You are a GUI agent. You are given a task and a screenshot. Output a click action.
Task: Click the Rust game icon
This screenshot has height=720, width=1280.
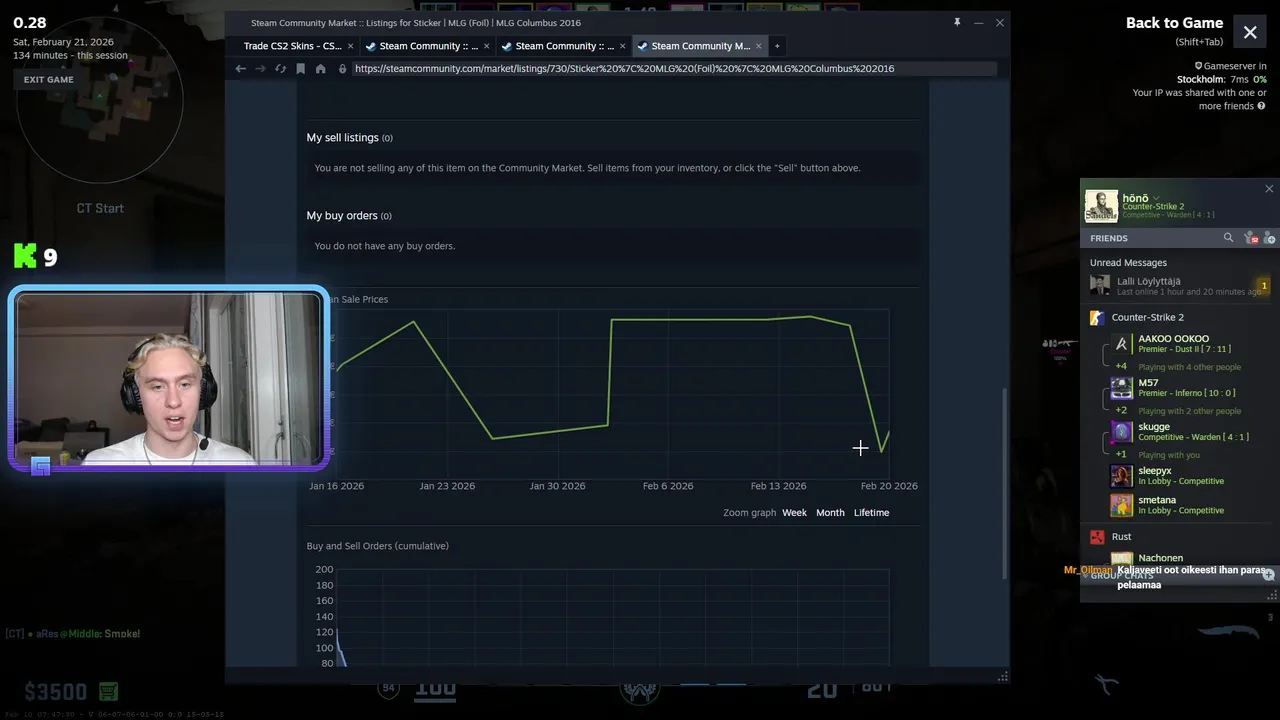(x=1097, y=537)
